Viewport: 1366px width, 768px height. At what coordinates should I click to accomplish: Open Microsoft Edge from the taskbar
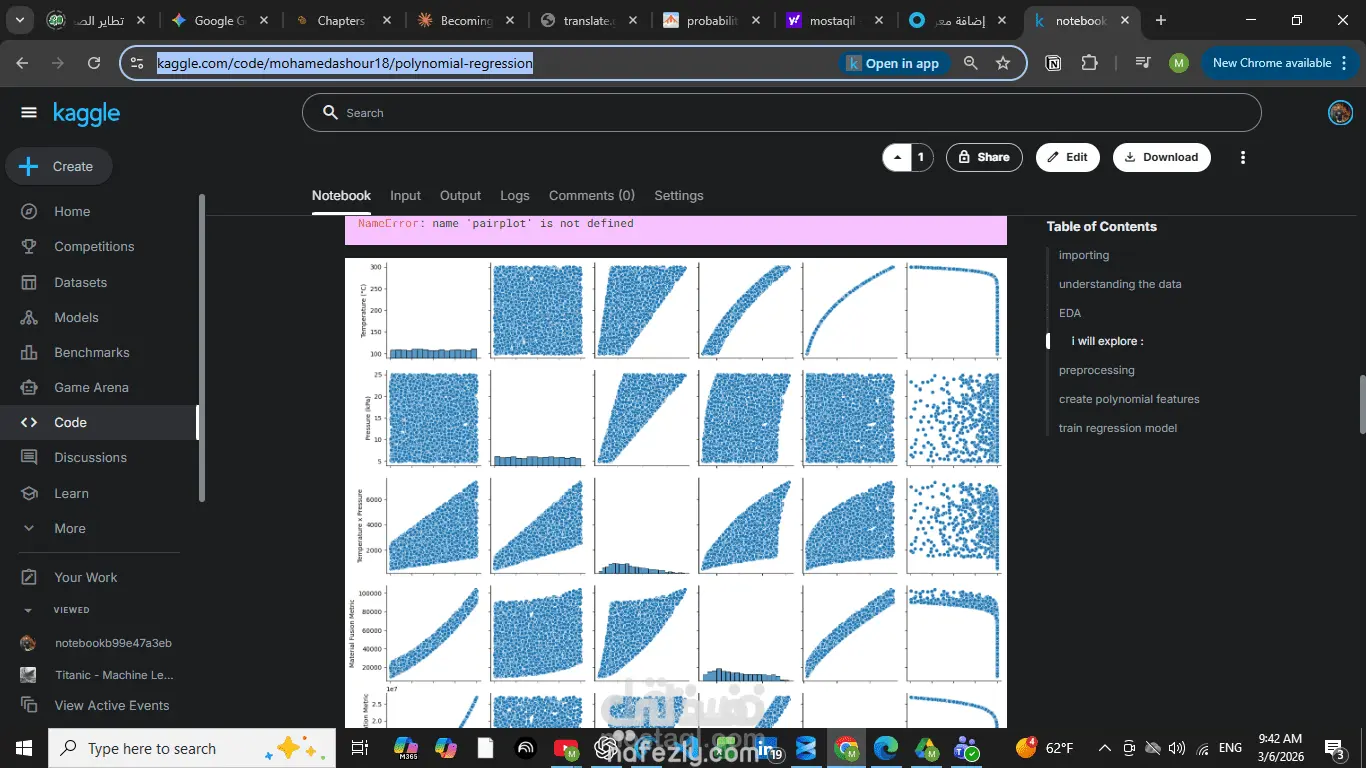pyautogui.click(x=886, y=748)
